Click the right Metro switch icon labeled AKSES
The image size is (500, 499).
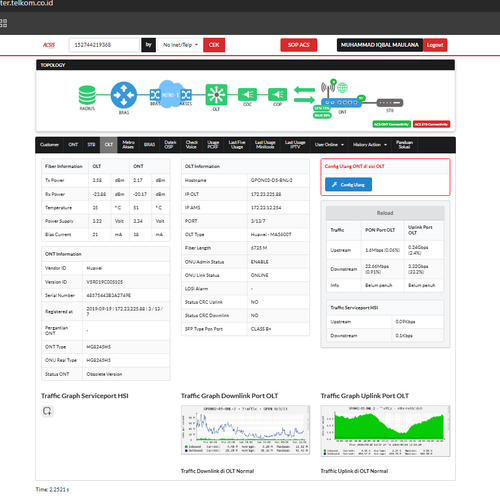click(x=186, y=95)
